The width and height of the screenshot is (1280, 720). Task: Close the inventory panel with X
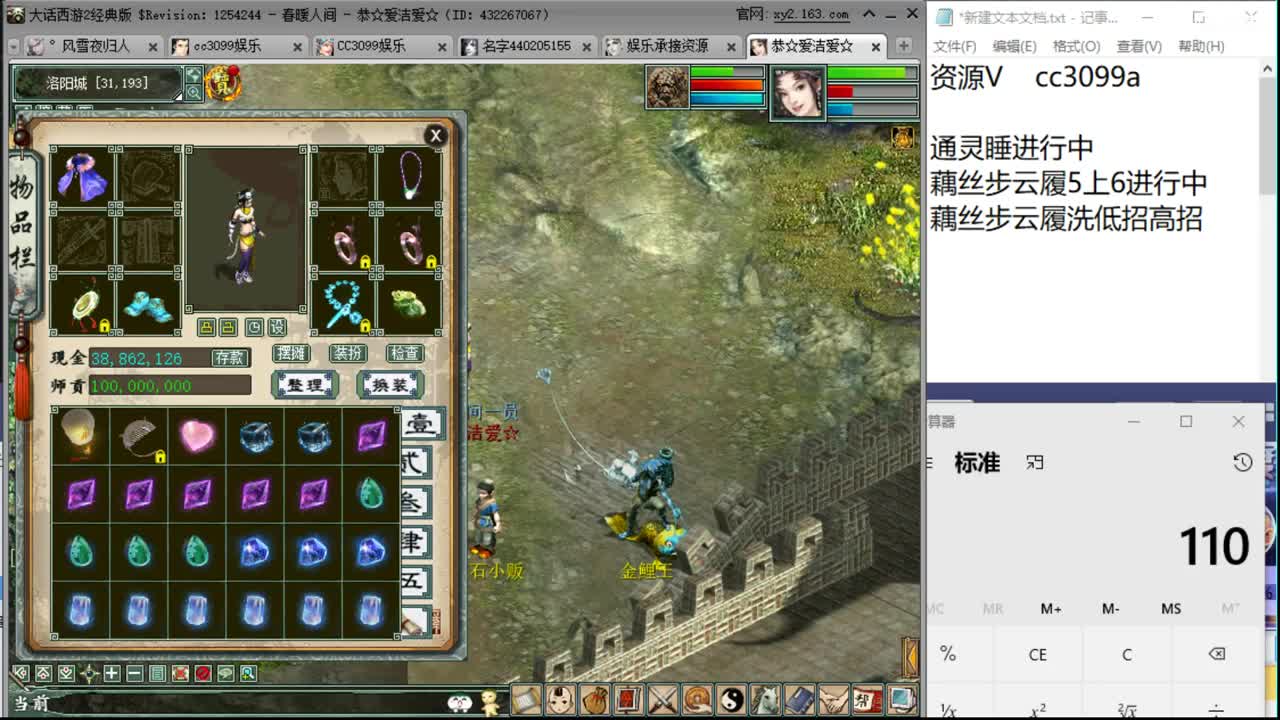point(435,135)
